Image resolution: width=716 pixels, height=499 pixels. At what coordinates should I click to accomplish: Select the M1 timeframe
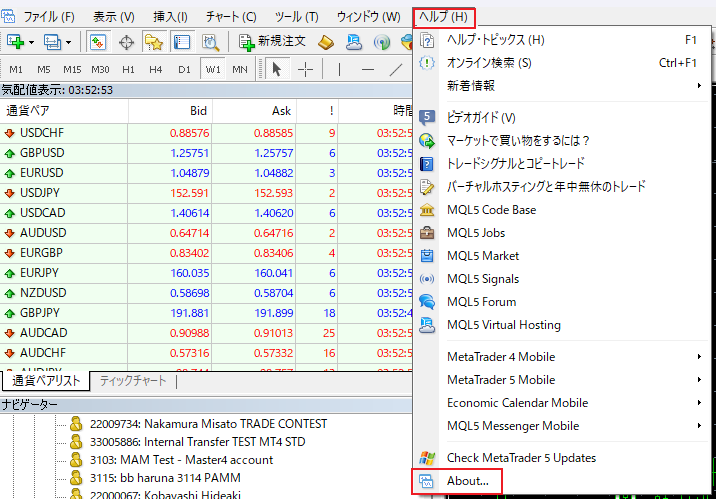pos(16,69)
